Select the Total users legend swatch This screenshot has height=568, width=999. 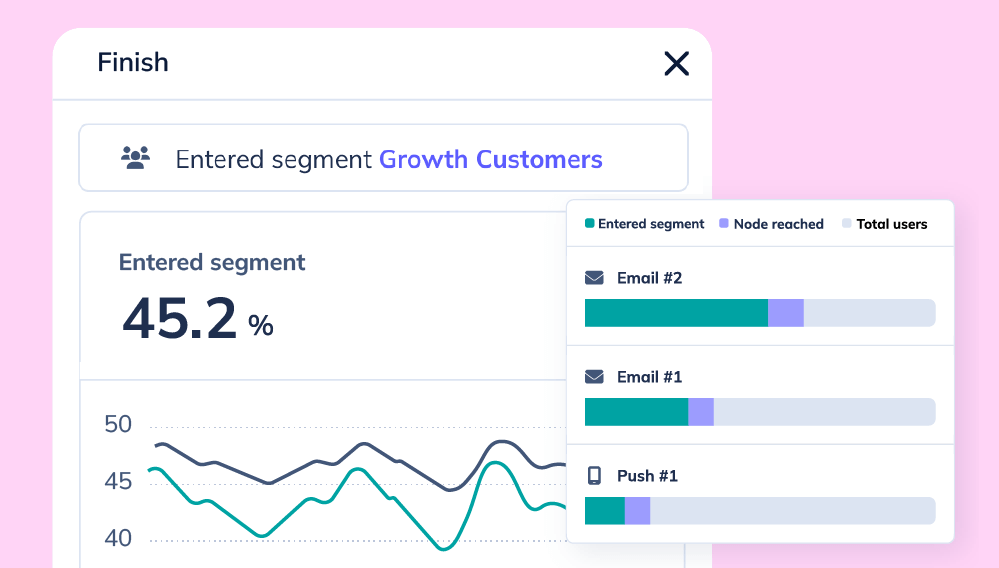click(x=847, y=223)
